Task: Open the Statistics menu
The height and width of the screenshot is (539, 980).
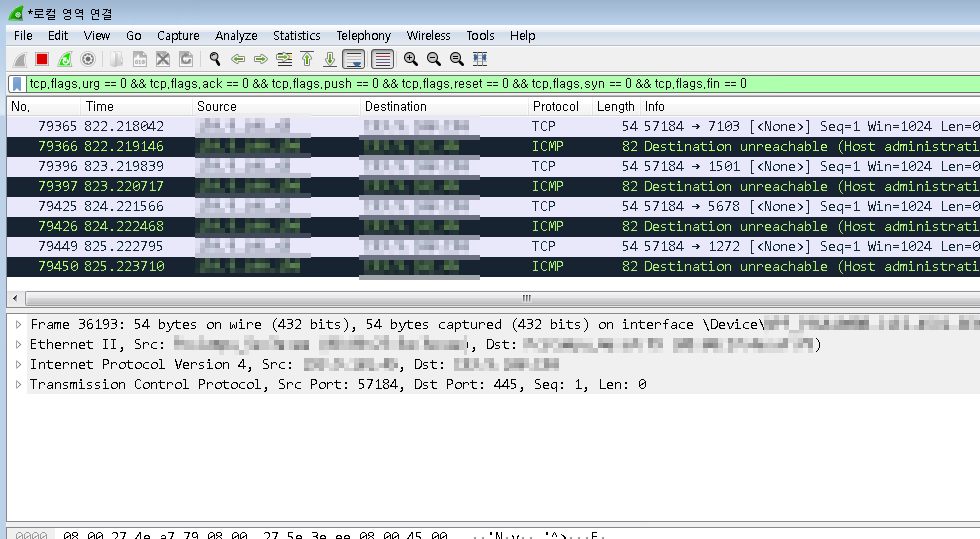Action: tap(296, 36)
